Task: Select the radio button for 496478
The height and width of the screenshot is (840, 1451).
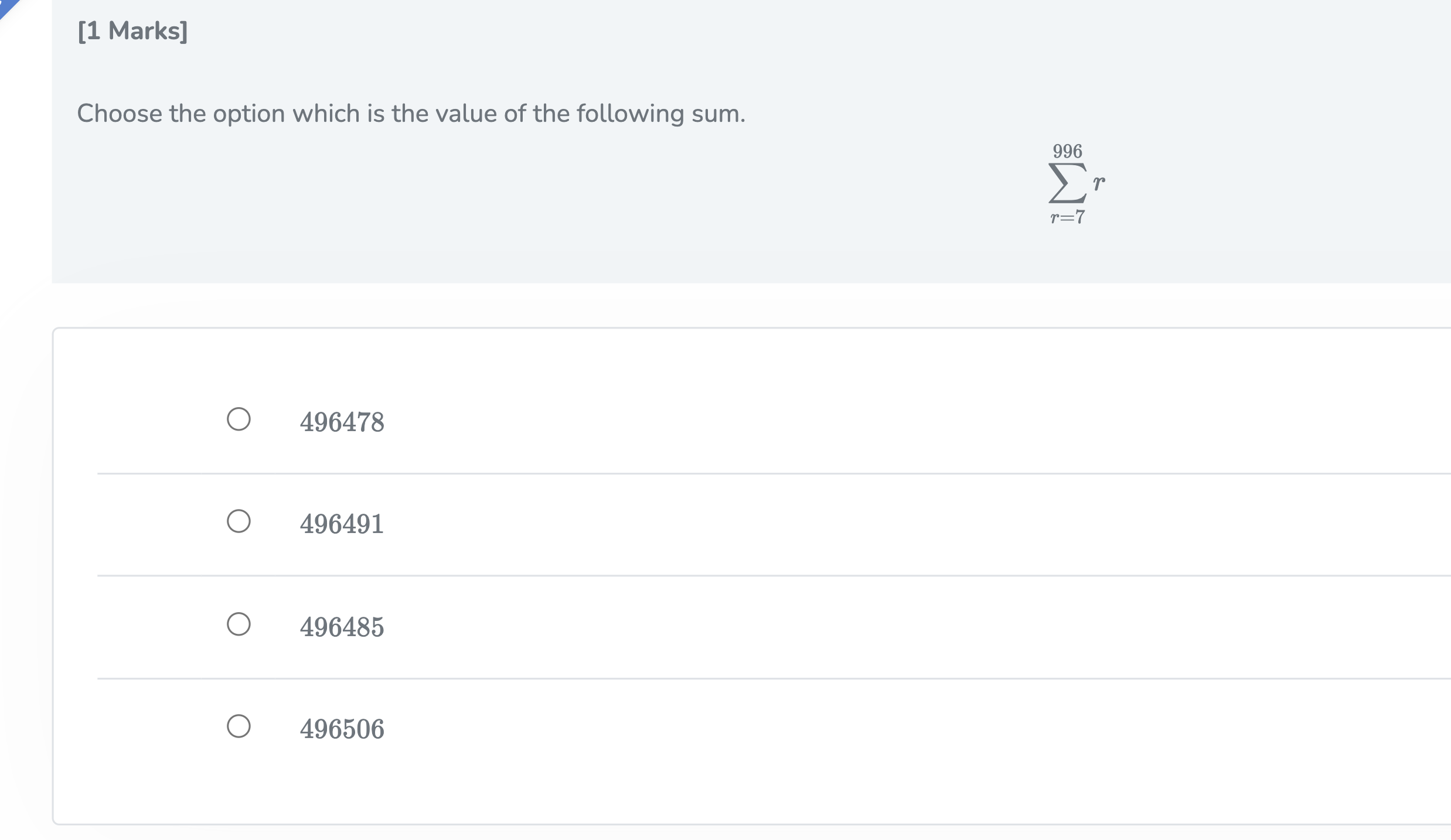Action: [239, 419]
